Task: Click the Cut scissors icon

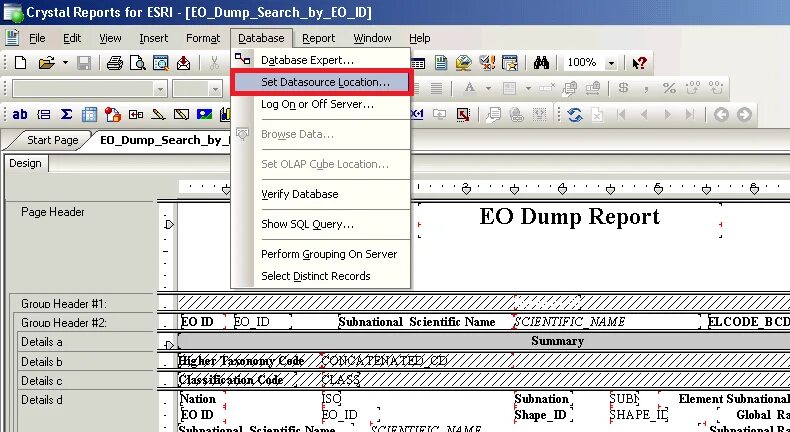Action: tap(215, 63)
